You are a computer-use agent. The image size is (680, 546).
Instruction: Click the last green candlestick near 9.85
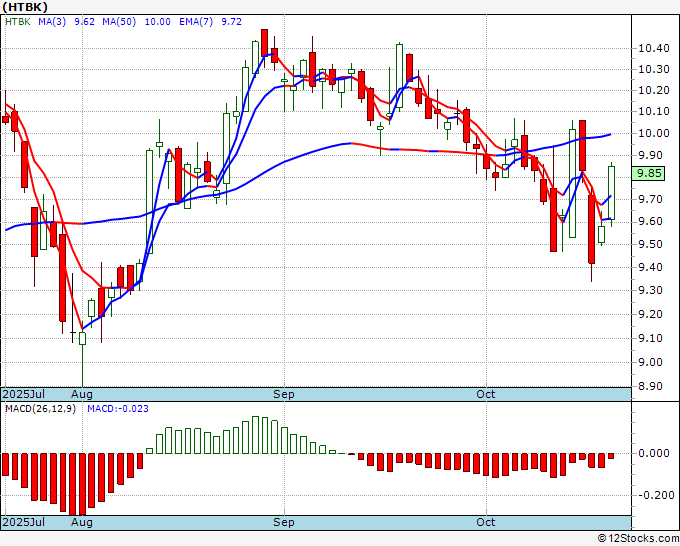pyautogui.click(x=611, y=193)
